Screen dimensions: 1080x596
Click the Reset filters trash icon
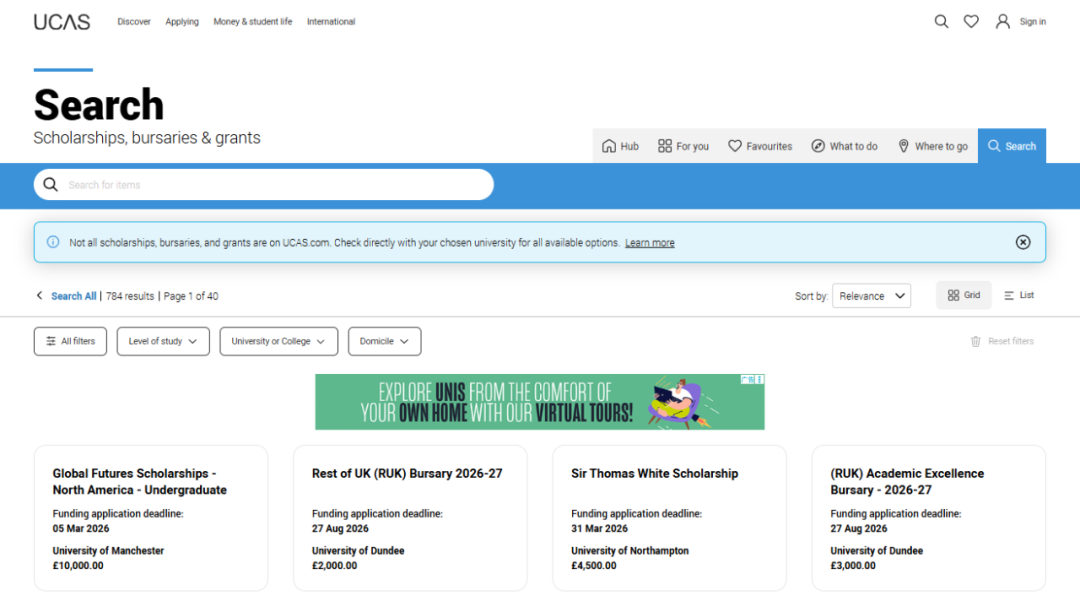(x=976, y=342)
